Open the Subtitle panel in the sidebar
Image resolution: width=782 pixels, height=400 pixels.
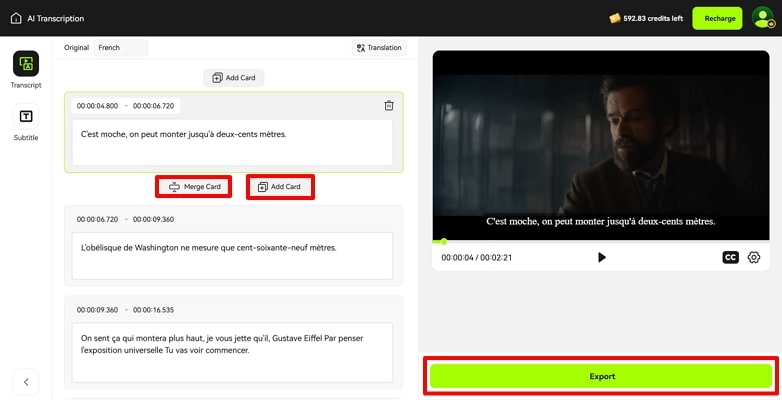tap(26, 117)
